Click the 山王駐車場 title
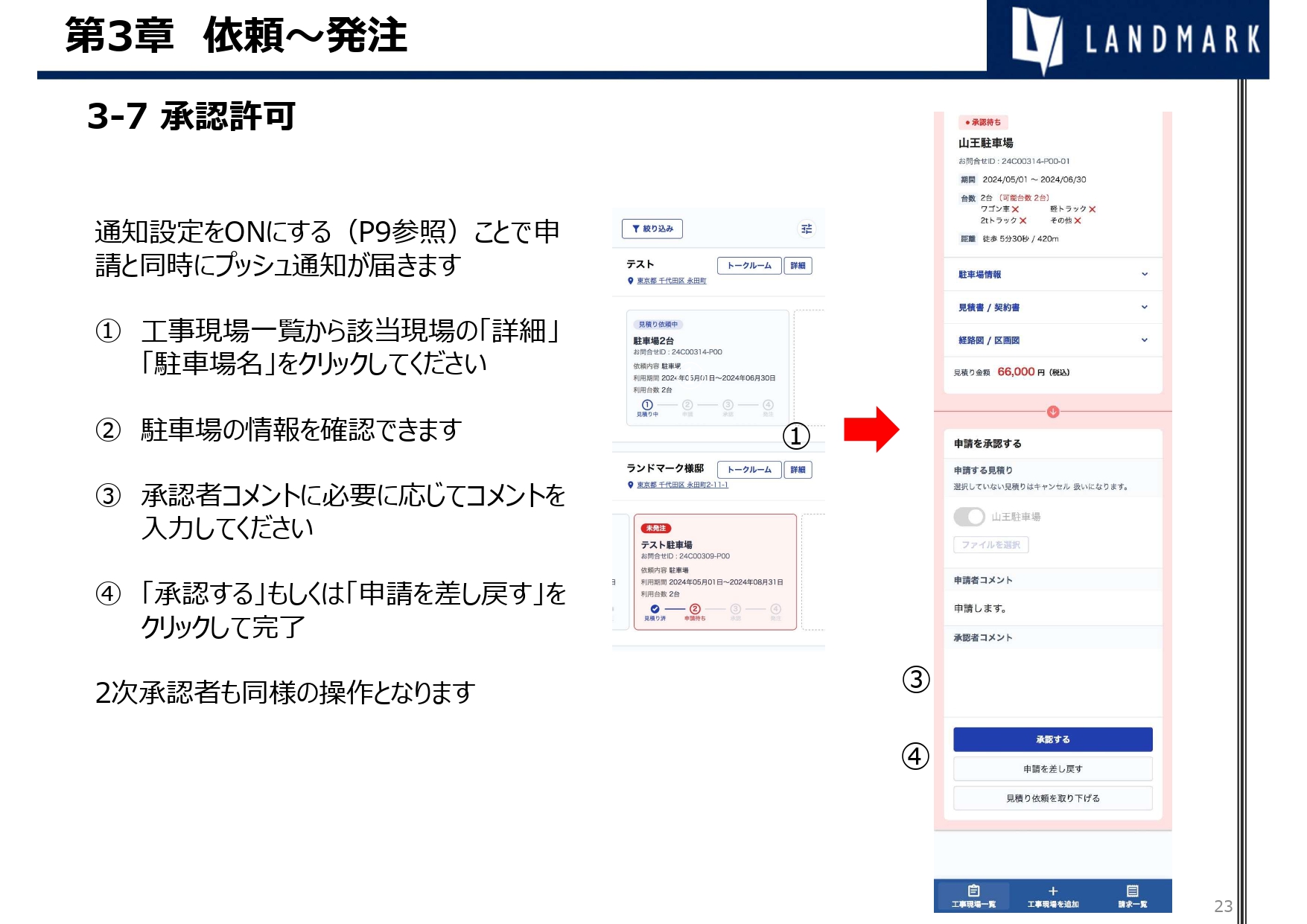 985,142
